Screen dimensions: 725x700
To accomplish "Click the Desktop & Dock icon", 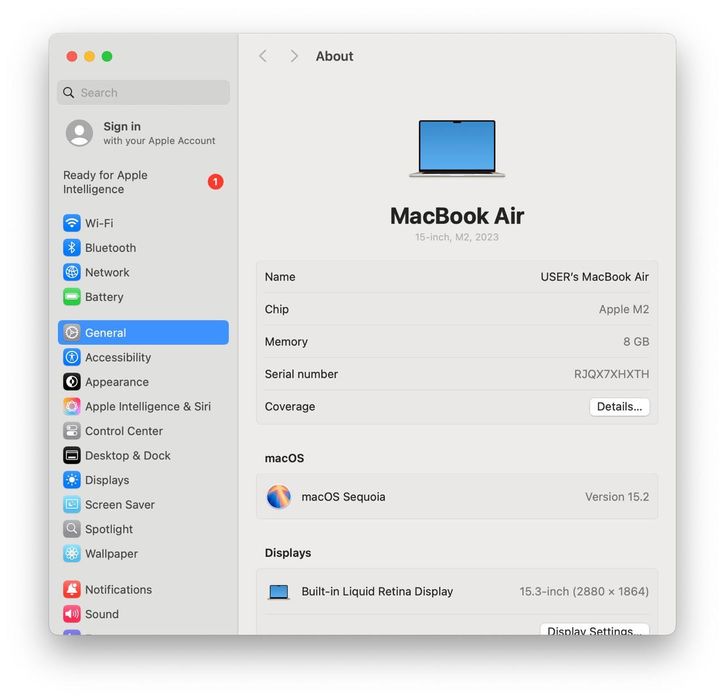I will pyautogui.click(x=72, y=455).
